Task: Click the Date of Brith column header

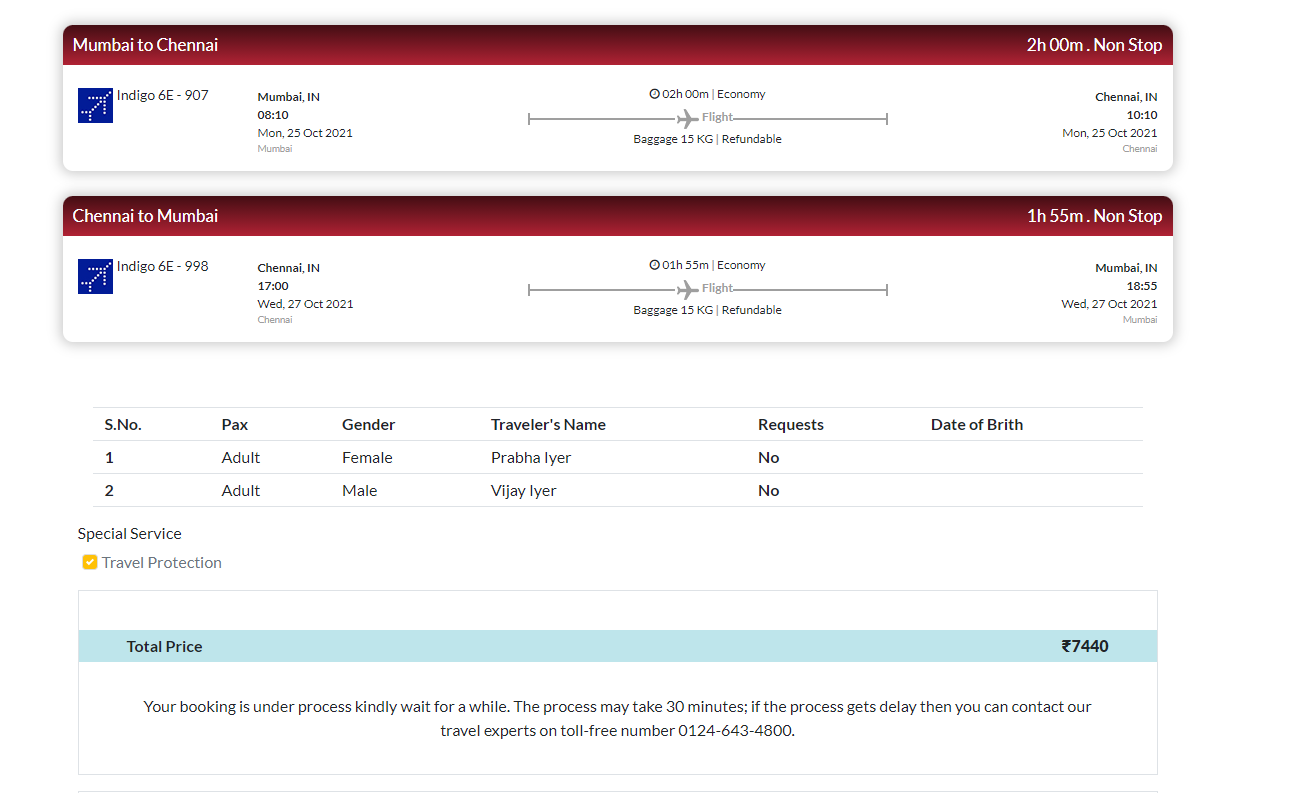Action: (976, 424)
